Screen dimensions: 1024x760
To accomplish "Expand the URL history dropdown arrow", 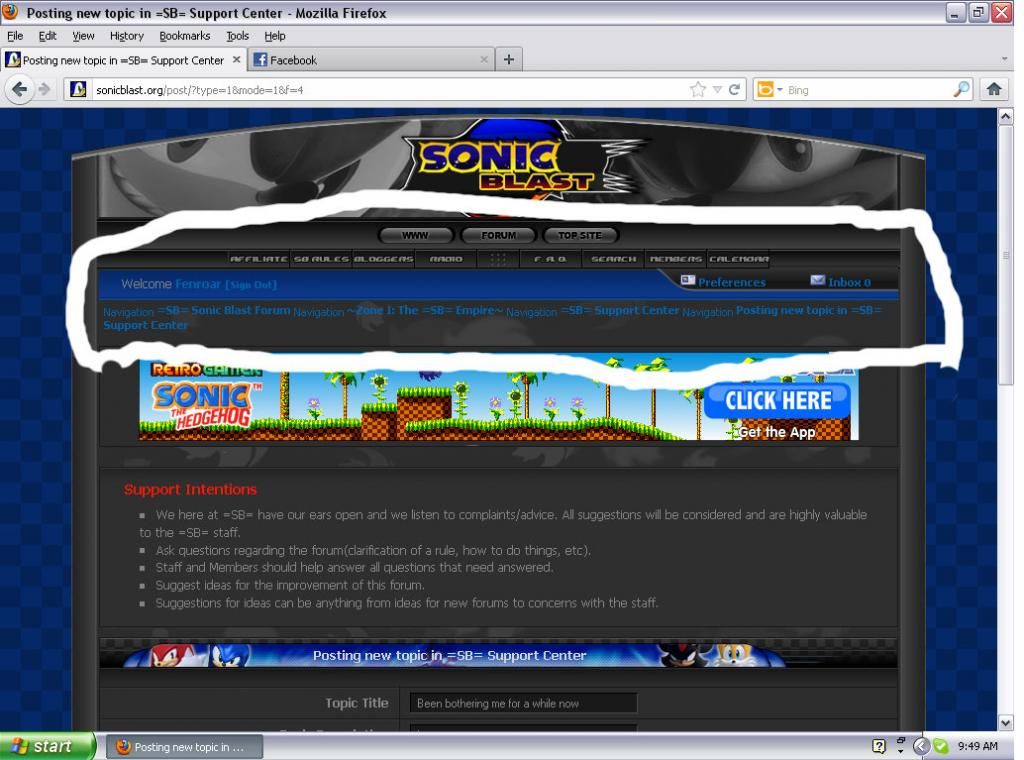I will click(x=717, y=90).
